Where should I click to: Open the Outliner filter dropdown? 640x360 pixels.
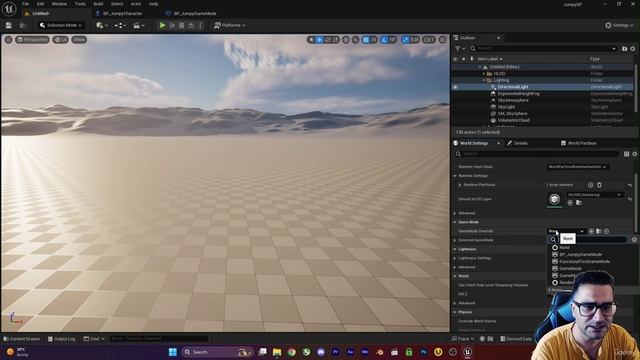tap(460, 49)
